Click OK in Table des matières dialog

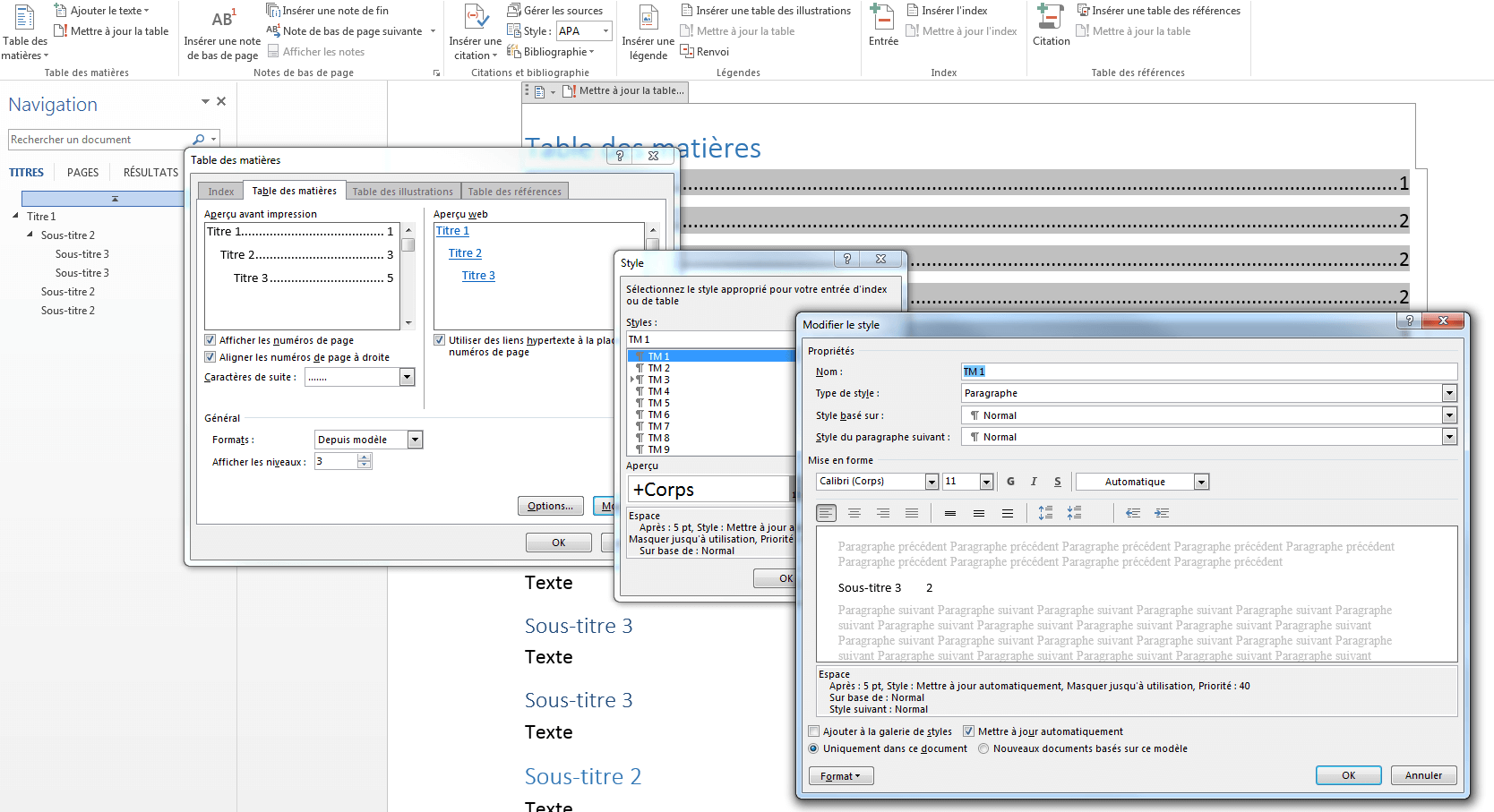coord(559,543)
